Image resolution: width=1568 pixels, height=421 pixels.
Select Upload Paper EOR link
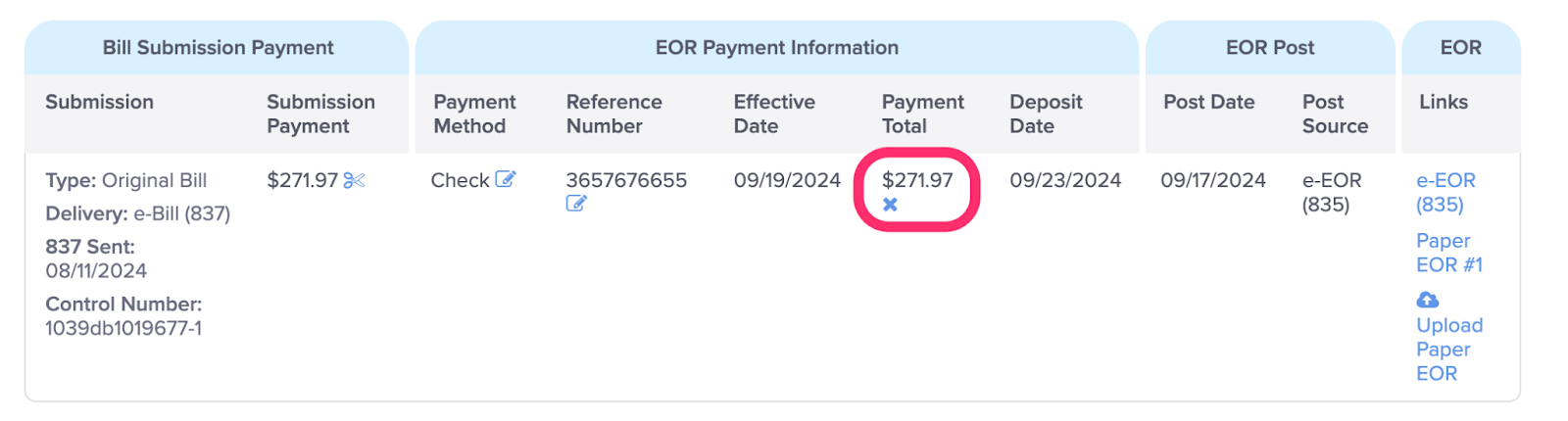click(1449, 349)
